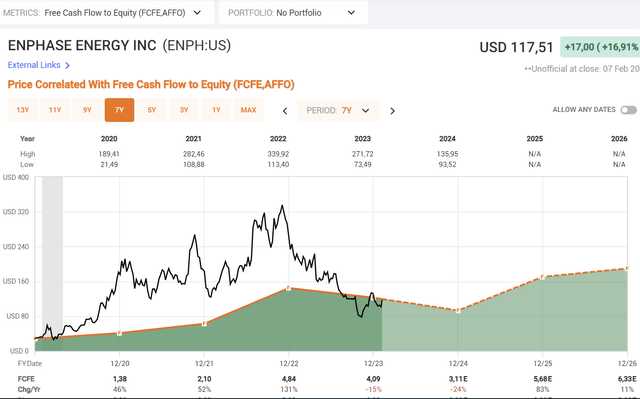The width and height of the screenshot is (640, 399).
Task: Click the 12/26 estimate F marker
Action: [627, 268]
